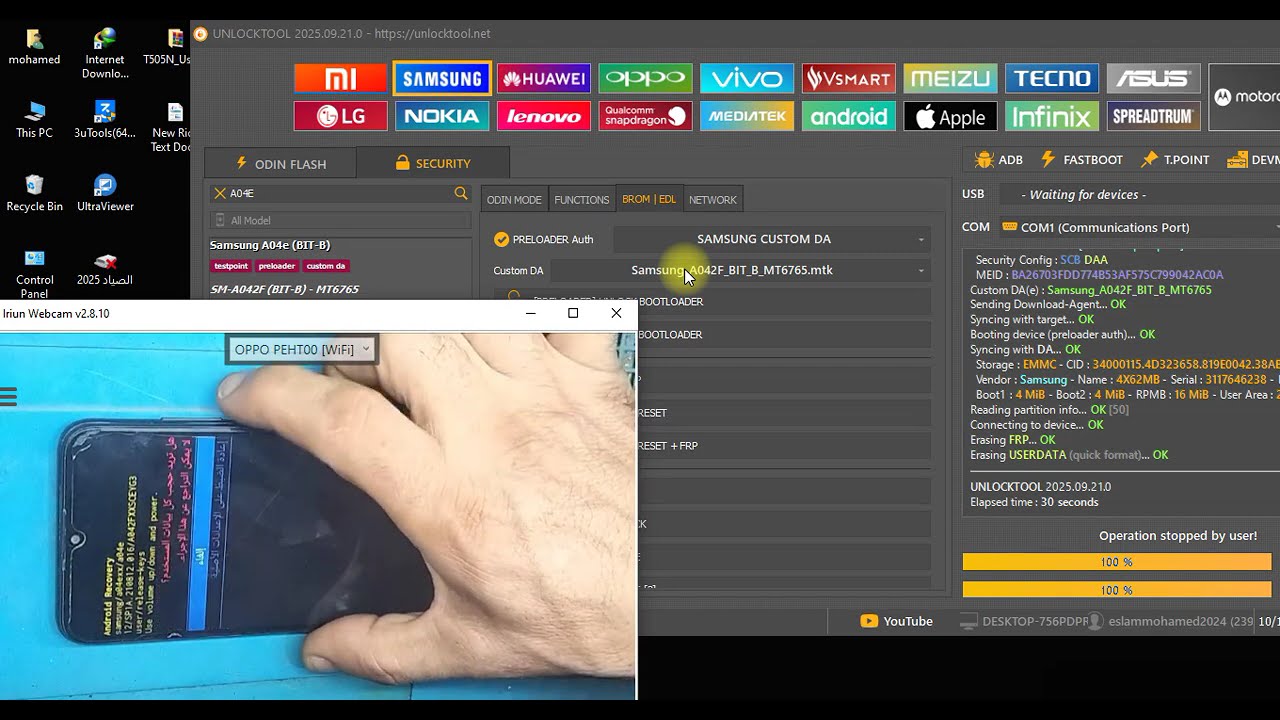Select the Tecno brand logo
This screenshot has width=1280, height=720.
(x=1052, y=78)
